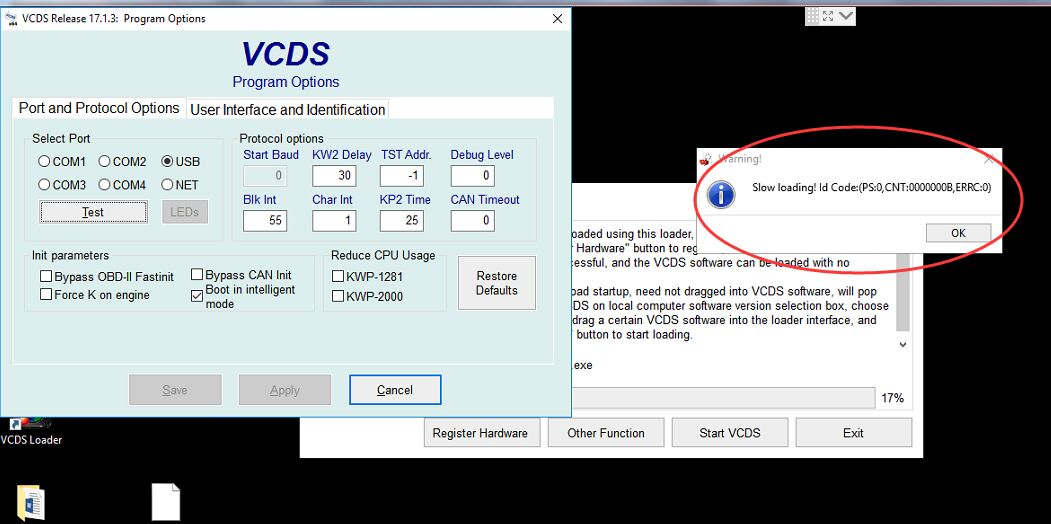Screen dimensions: 1051x524
Task: Click the Save button
Action: tap(175, 390)
